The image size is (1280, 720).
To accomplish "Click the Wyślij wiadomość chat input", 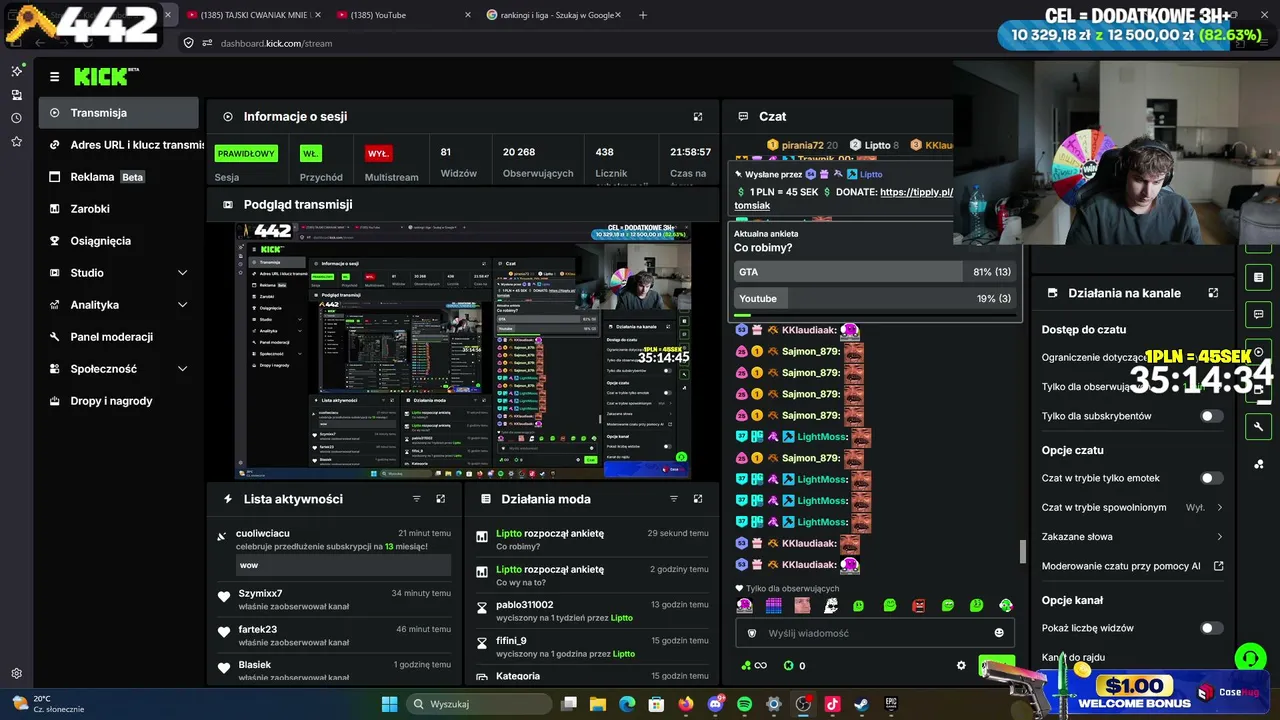I will [x=875, y=633].
